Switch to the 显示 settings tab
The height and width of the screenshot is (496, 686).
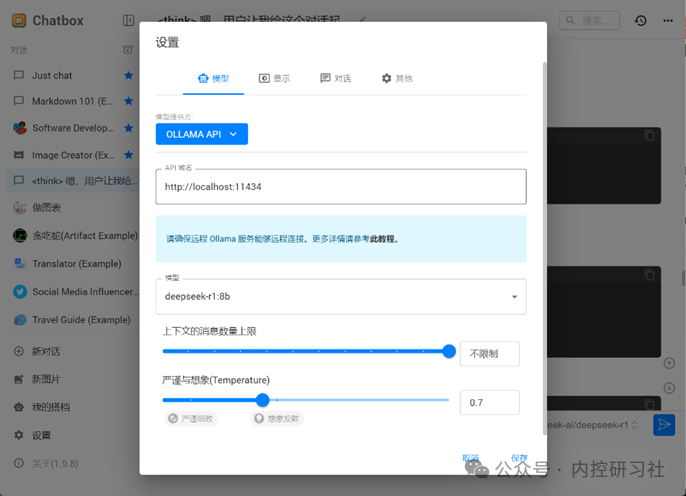click(x=274, y=79)
